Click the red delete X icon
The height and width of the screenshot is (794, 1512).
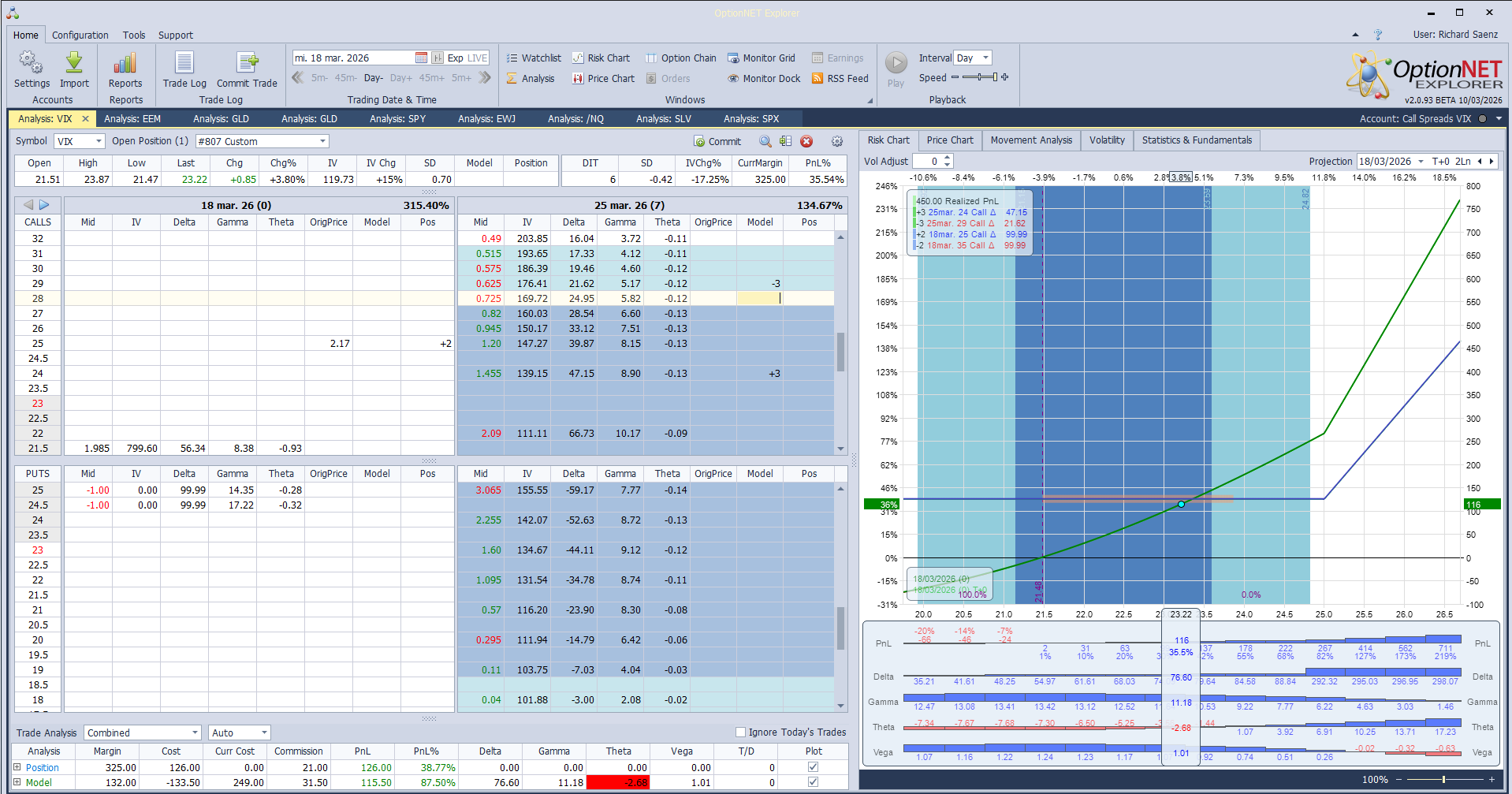coord(806,141)
